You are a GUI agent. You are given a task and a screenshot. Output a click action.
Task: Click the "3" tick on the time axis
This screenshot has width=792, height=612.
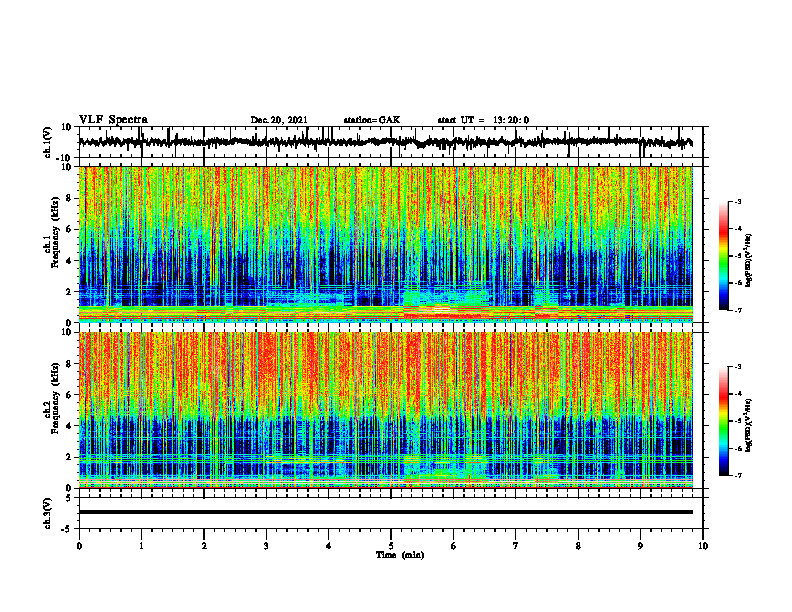tap(266, 546)
